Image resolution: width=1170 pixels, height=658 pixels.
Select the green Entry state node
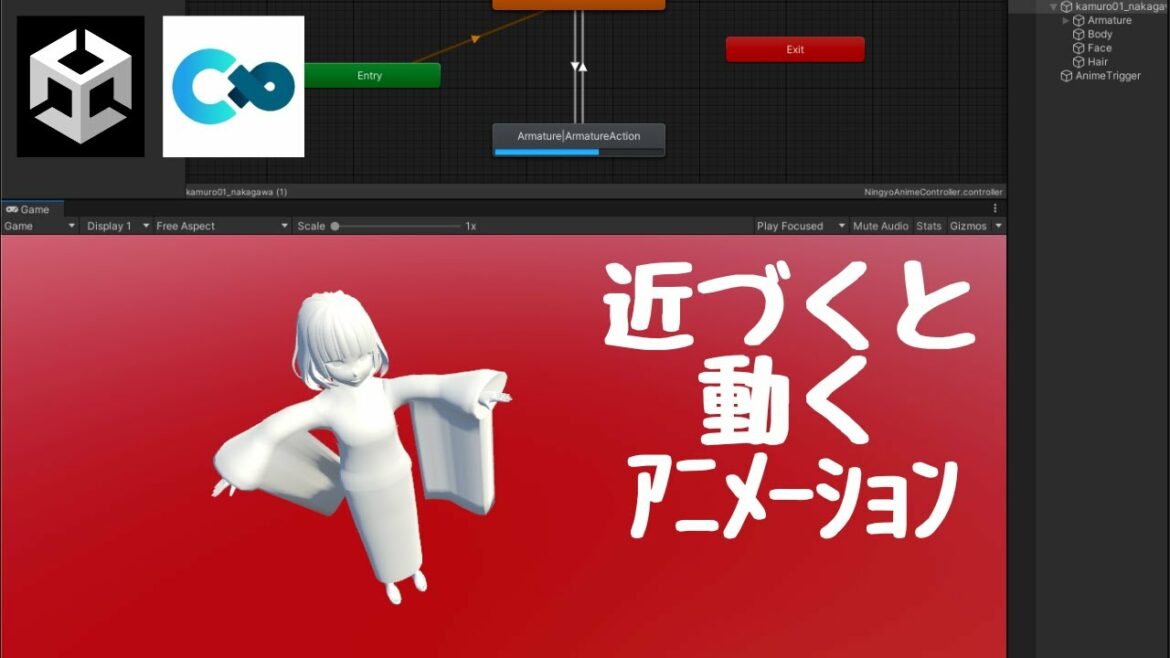point(370,76)
